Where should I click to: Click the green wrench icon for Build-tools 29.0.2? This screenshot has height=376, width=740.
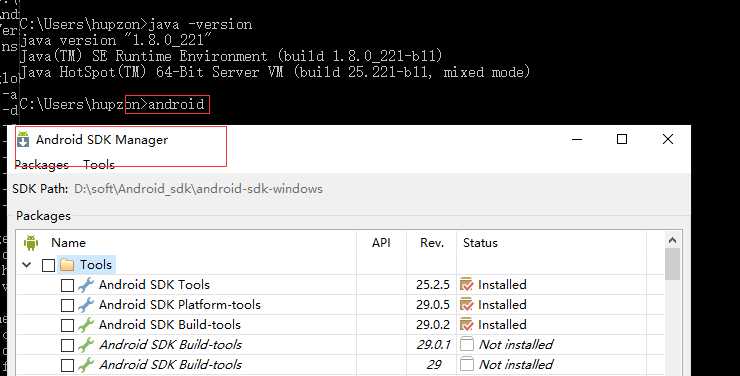click(x=86, y=325)
